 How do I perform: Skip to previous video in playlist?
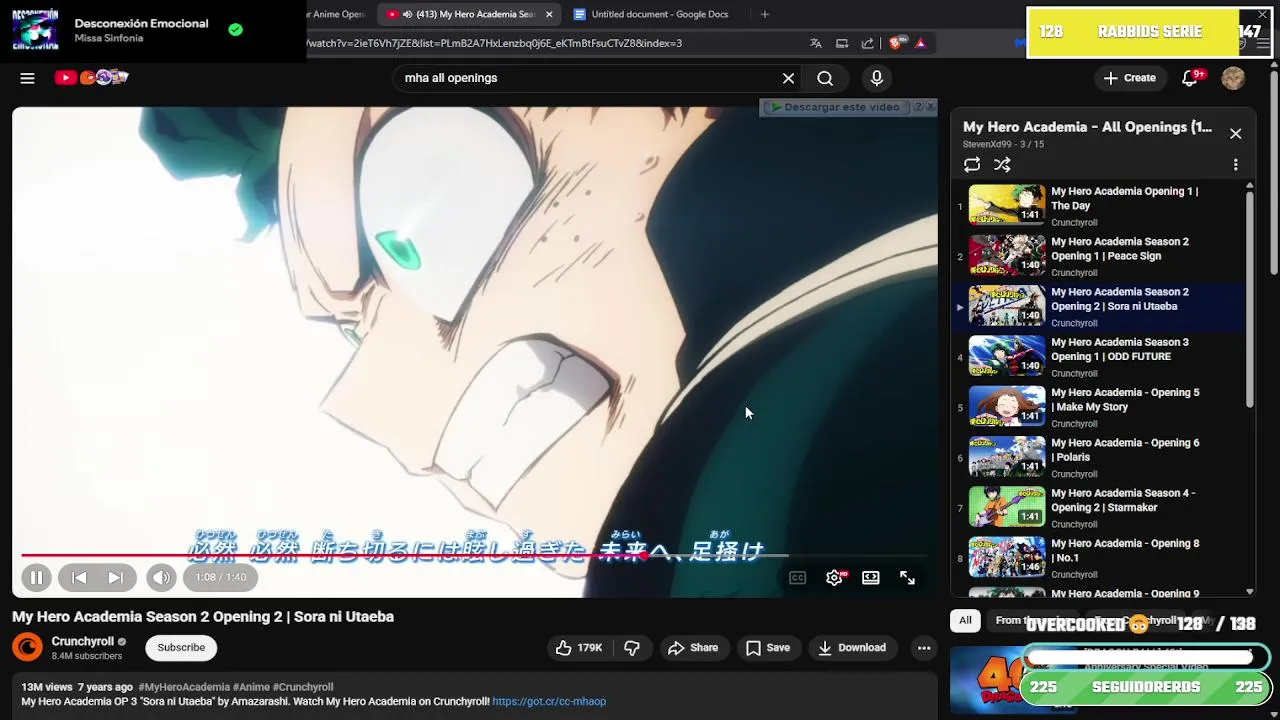[x=79, y=577]
